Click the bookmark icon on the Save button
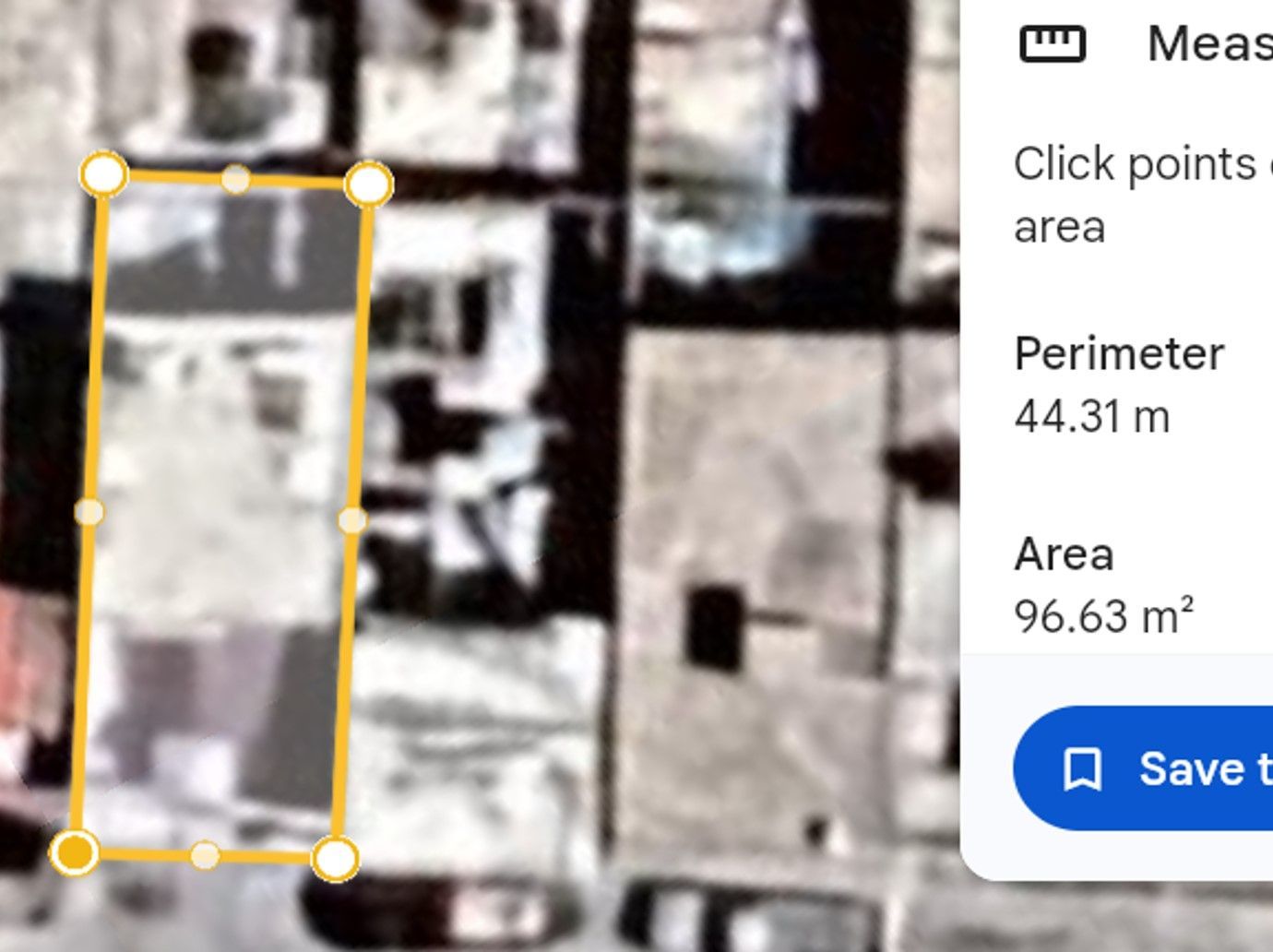The image size is (1273, 952). pyautogui.click(x=1082, y=768)
